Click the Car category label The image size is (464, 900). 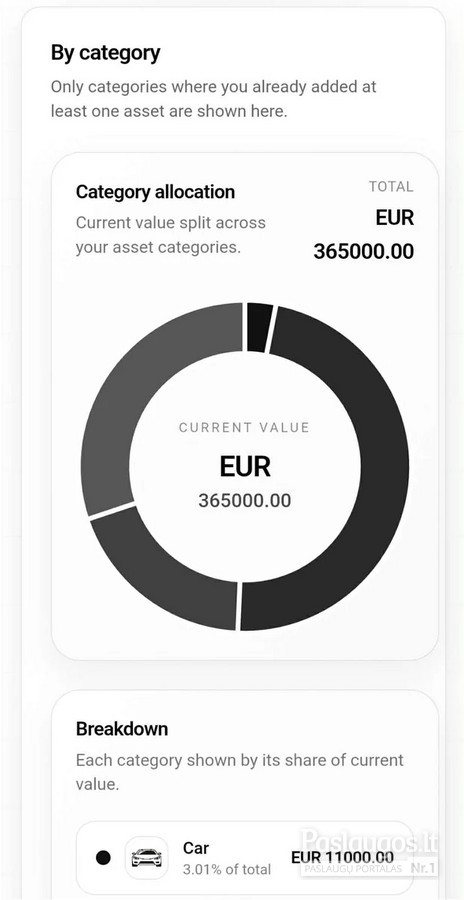point(196,848)
